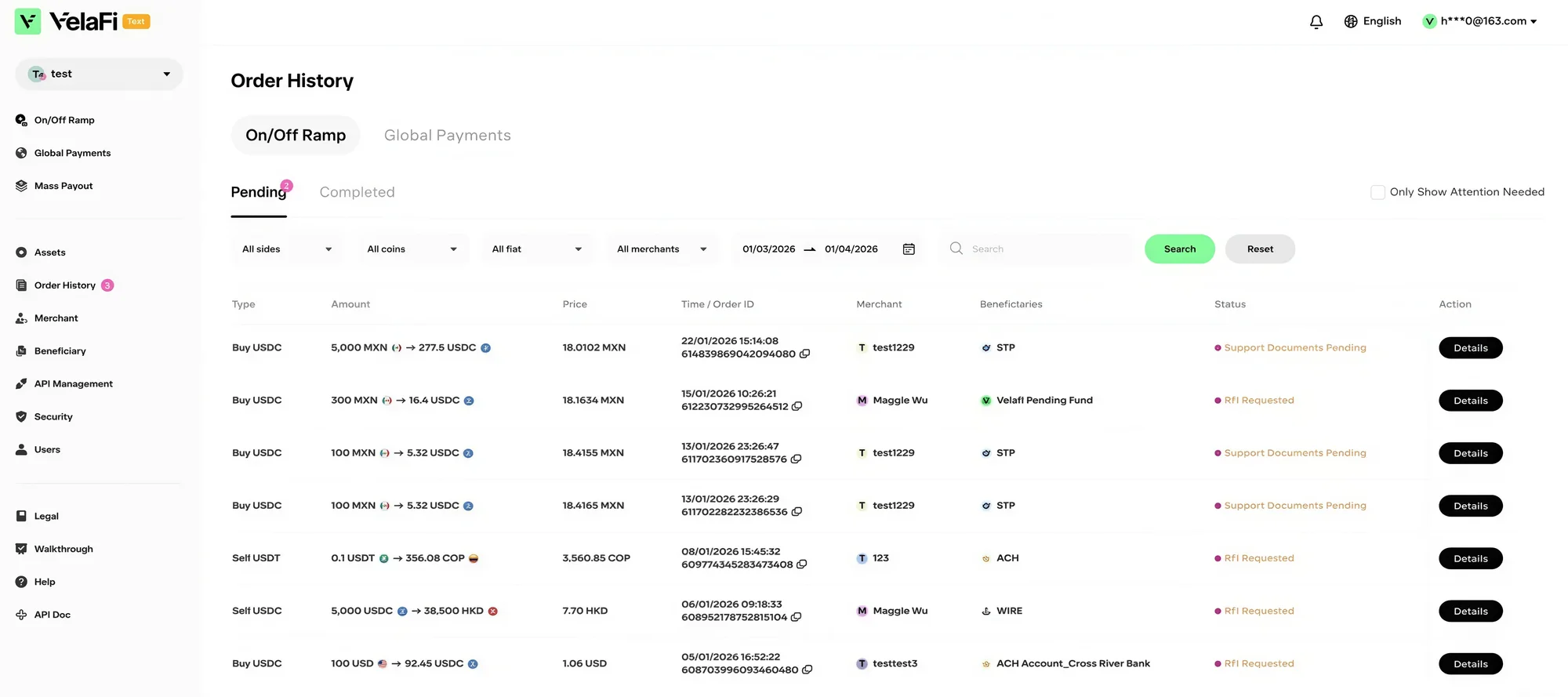
Task: Expand the test account selector
Action: tap(99, 74)
